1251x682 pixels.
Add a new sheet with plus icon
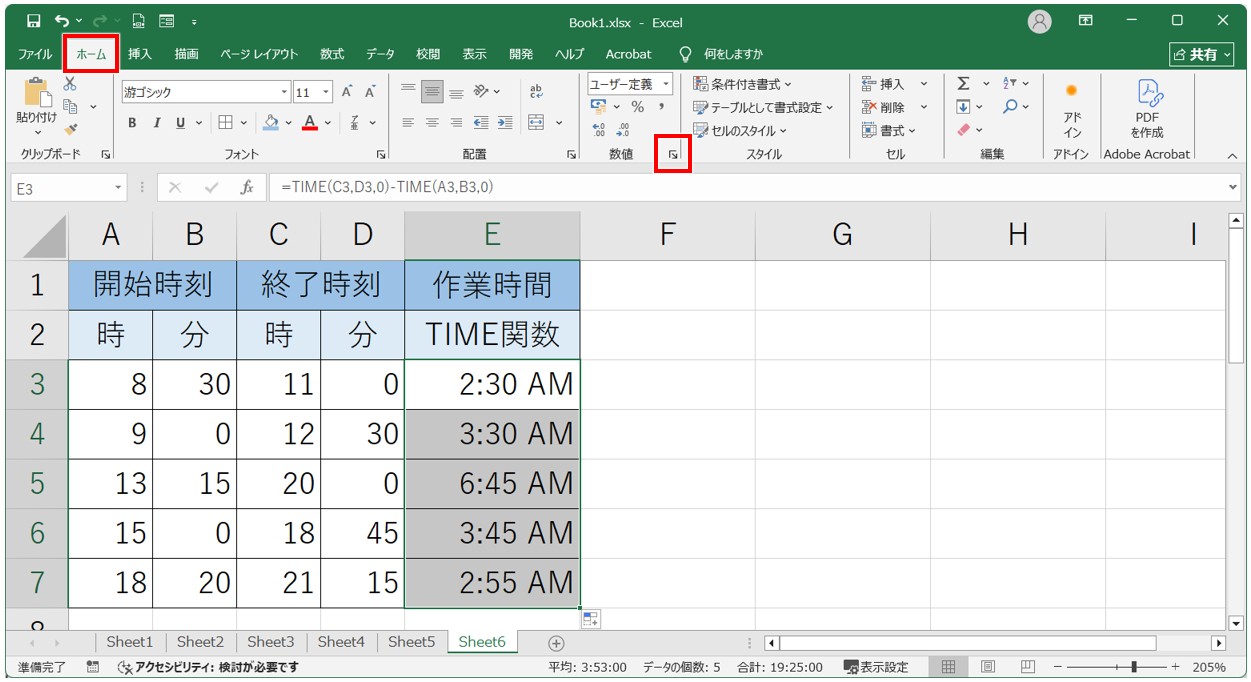pyautogui.click(x=557, y=643)
